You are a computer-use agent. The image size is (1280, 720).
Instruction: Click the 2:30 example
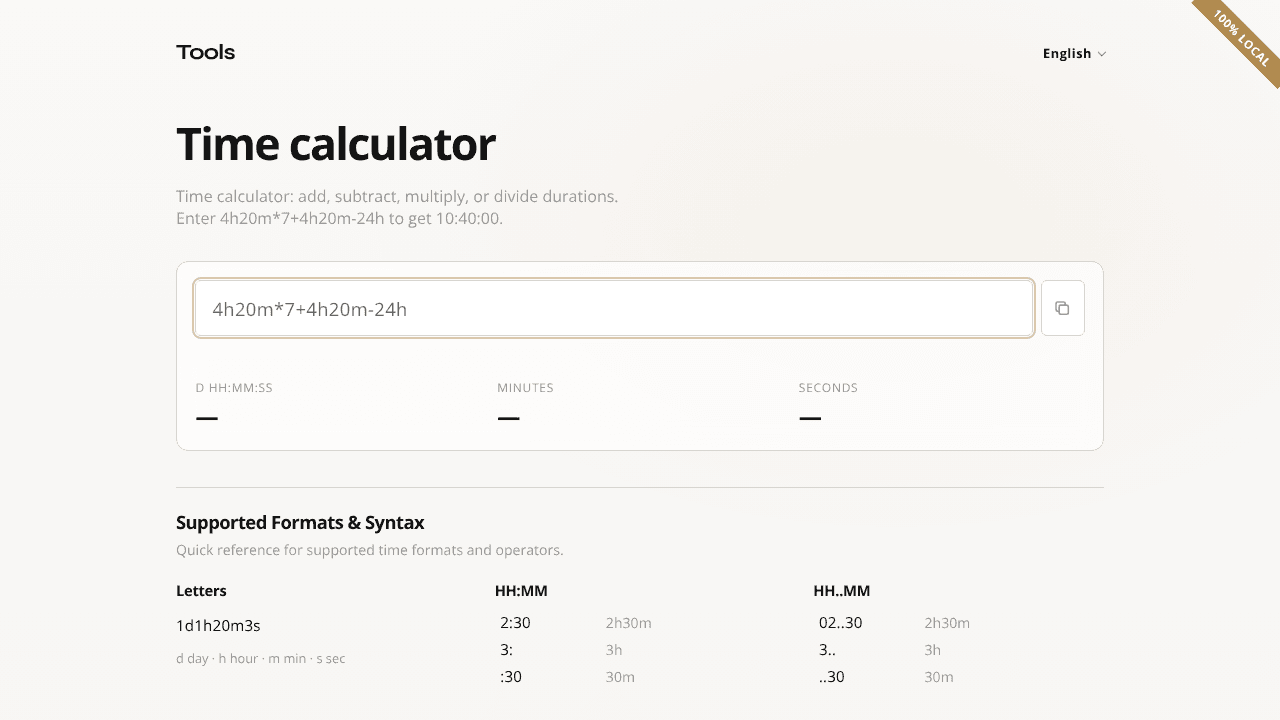coord(515,623)
